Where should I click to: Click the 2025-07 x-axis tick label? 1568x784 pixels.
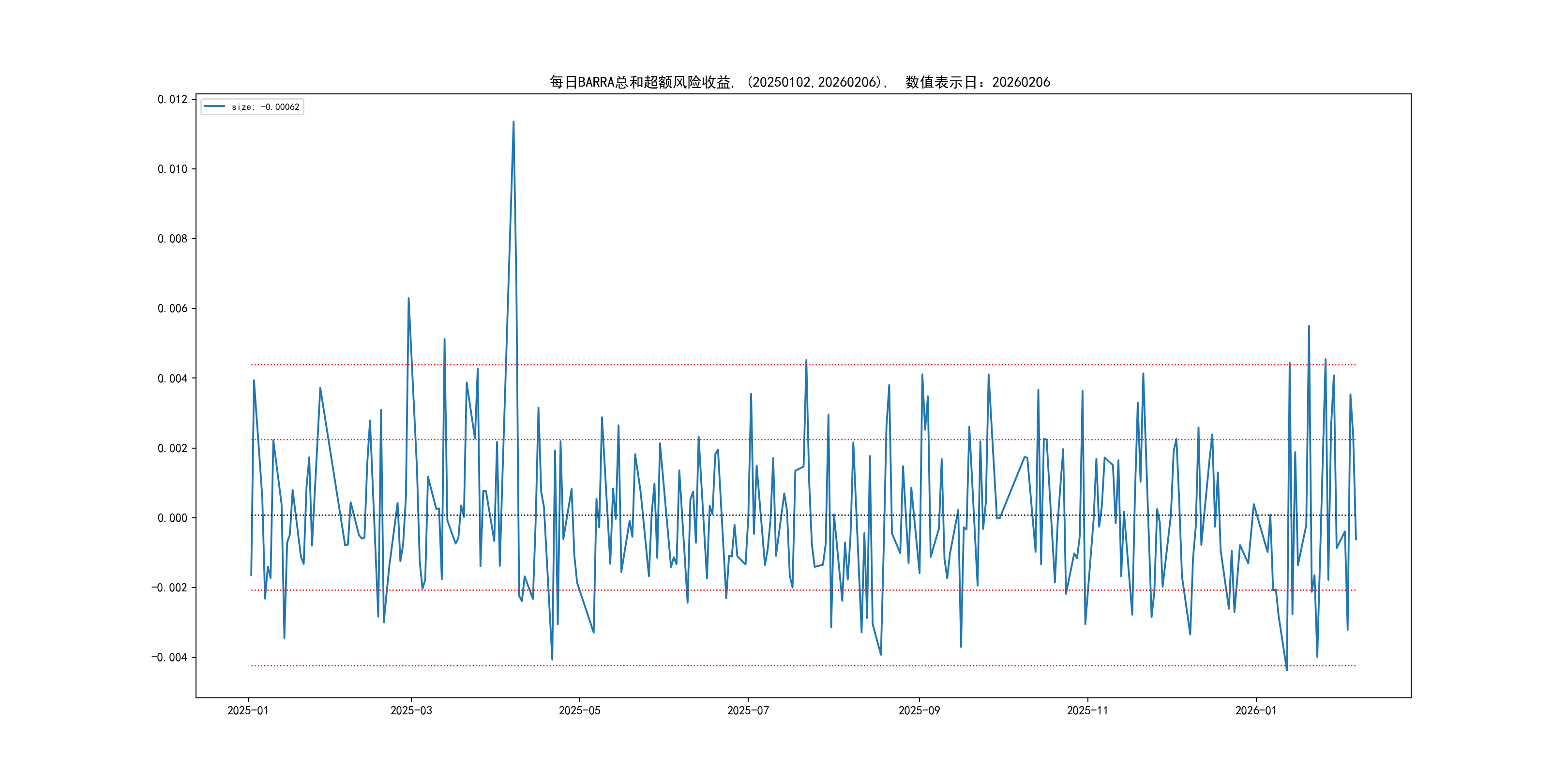tap(748, 710)
